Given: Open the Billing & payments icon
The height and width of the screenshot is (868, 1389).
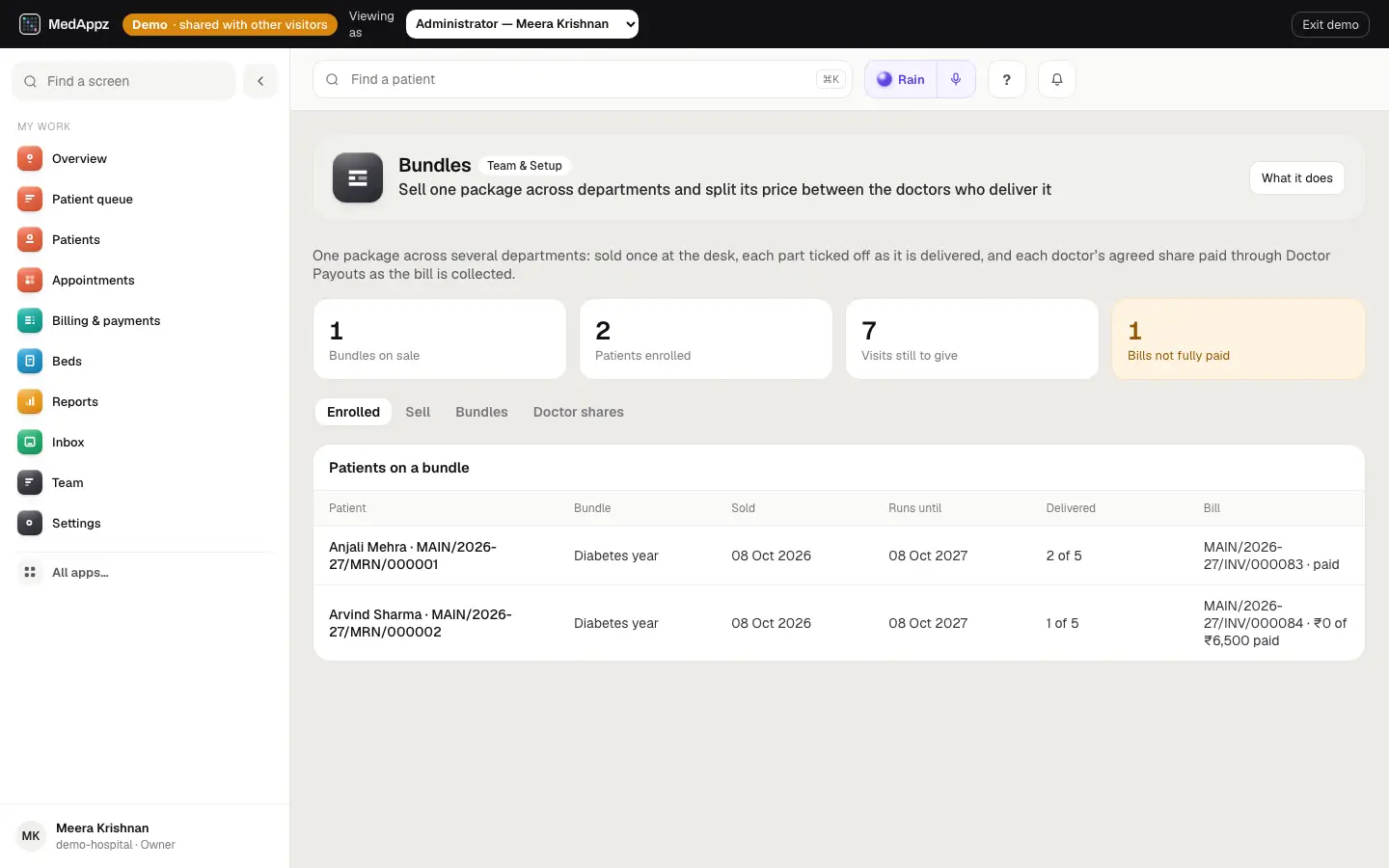Looking at the screenshot, I should click(x=30, y=320).
